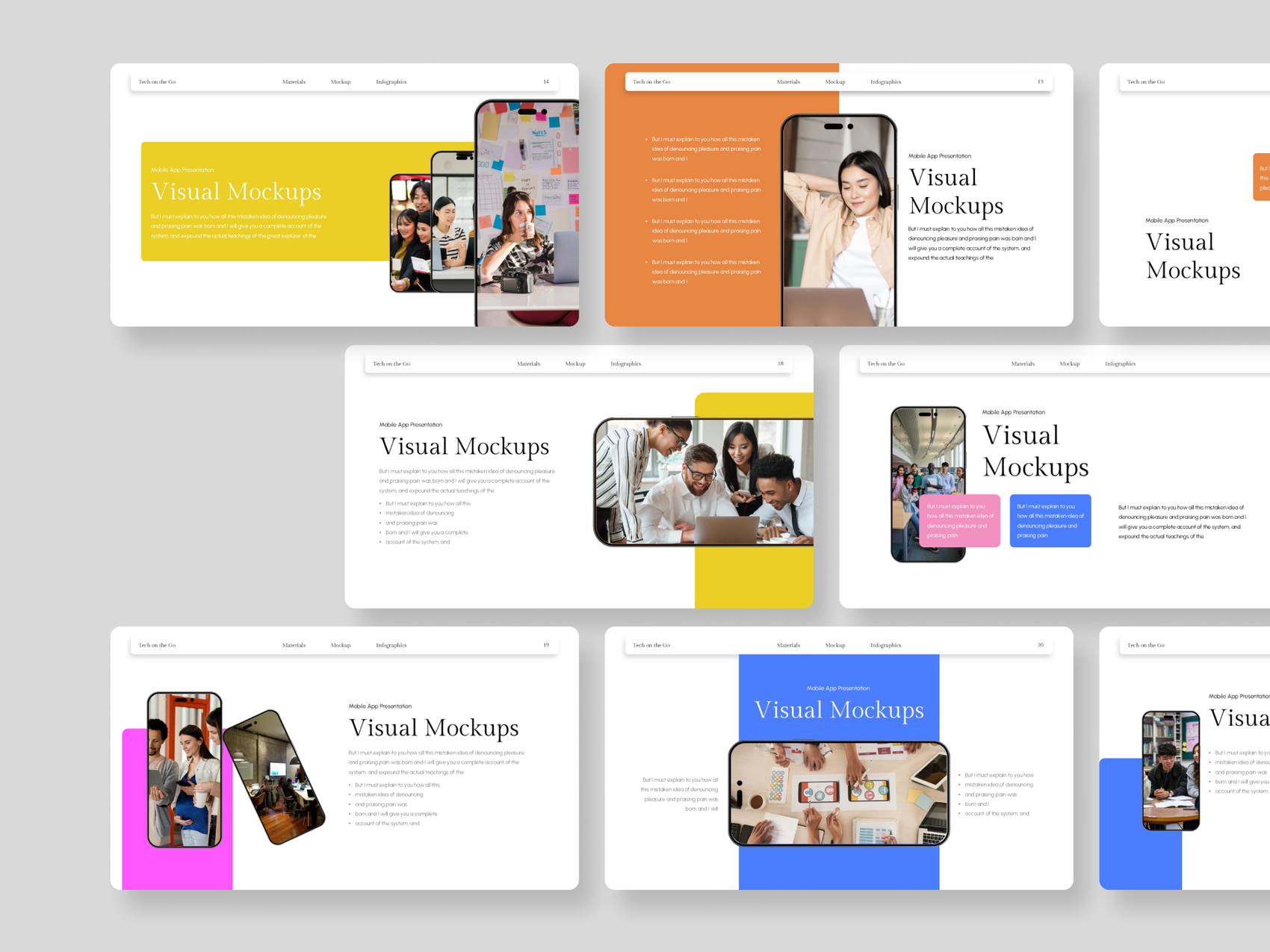Click page number 19 in the header

coord(546,645)
